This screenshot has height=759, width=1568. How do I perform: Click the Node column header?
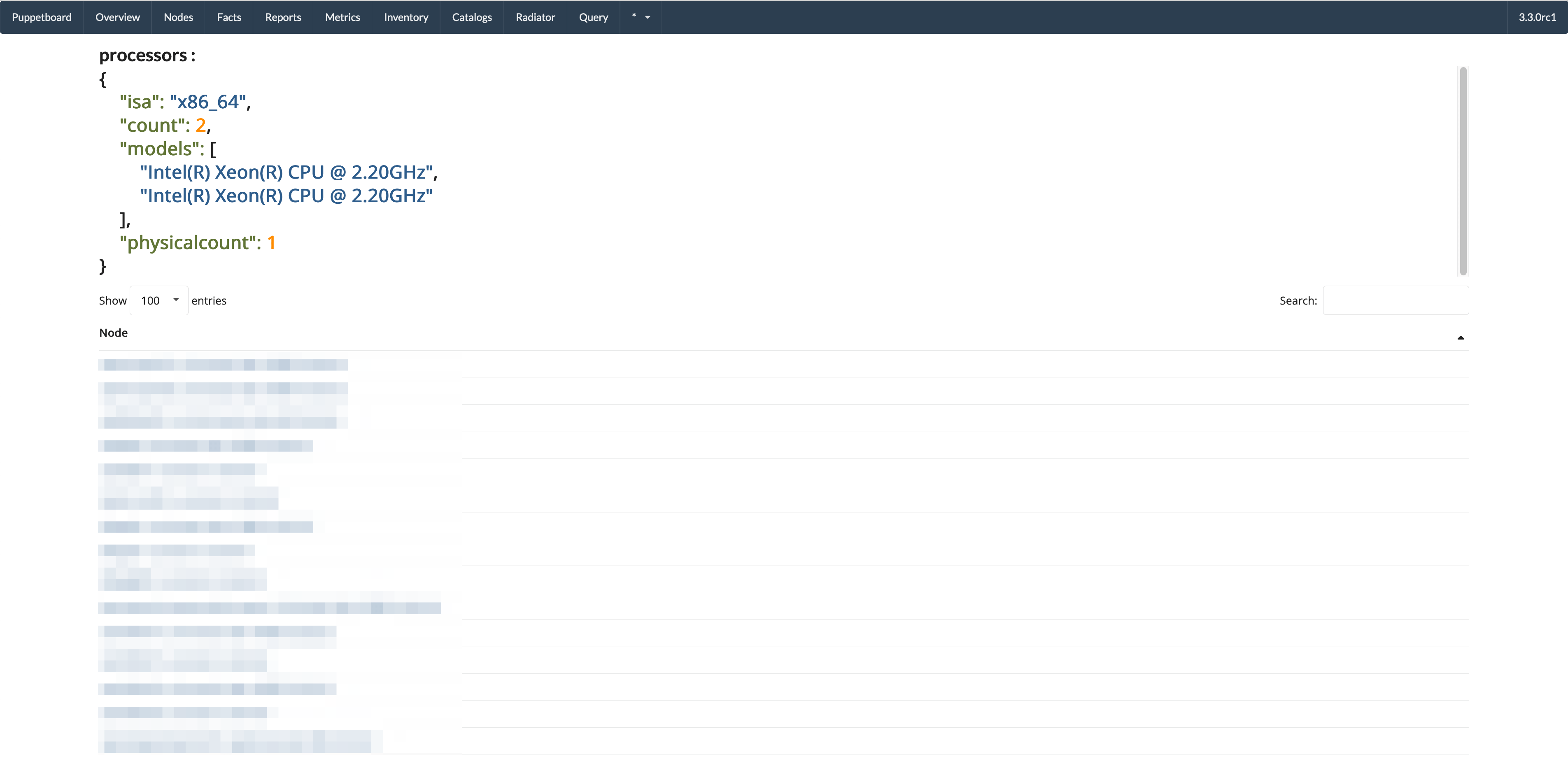pyautogui.click(x=113, y=333)
